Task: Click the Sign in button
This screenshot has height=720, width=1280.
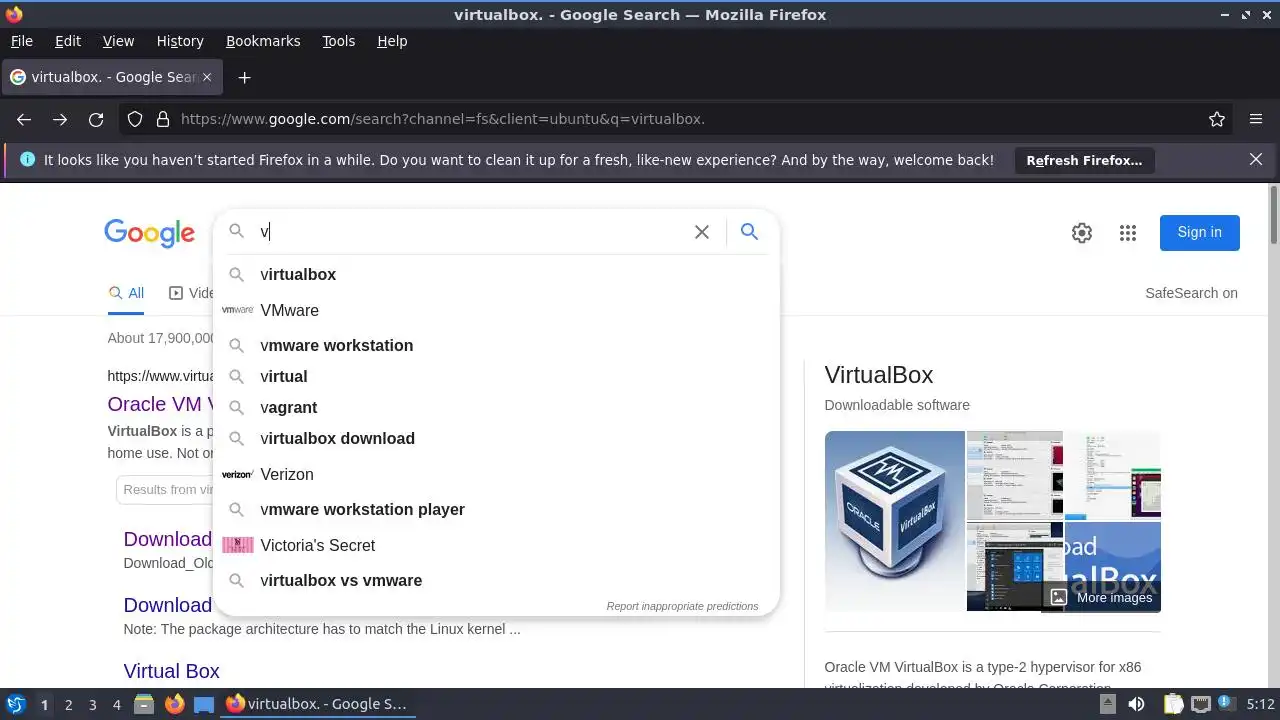Action: pyautogui.click(x=1199, y=232)
